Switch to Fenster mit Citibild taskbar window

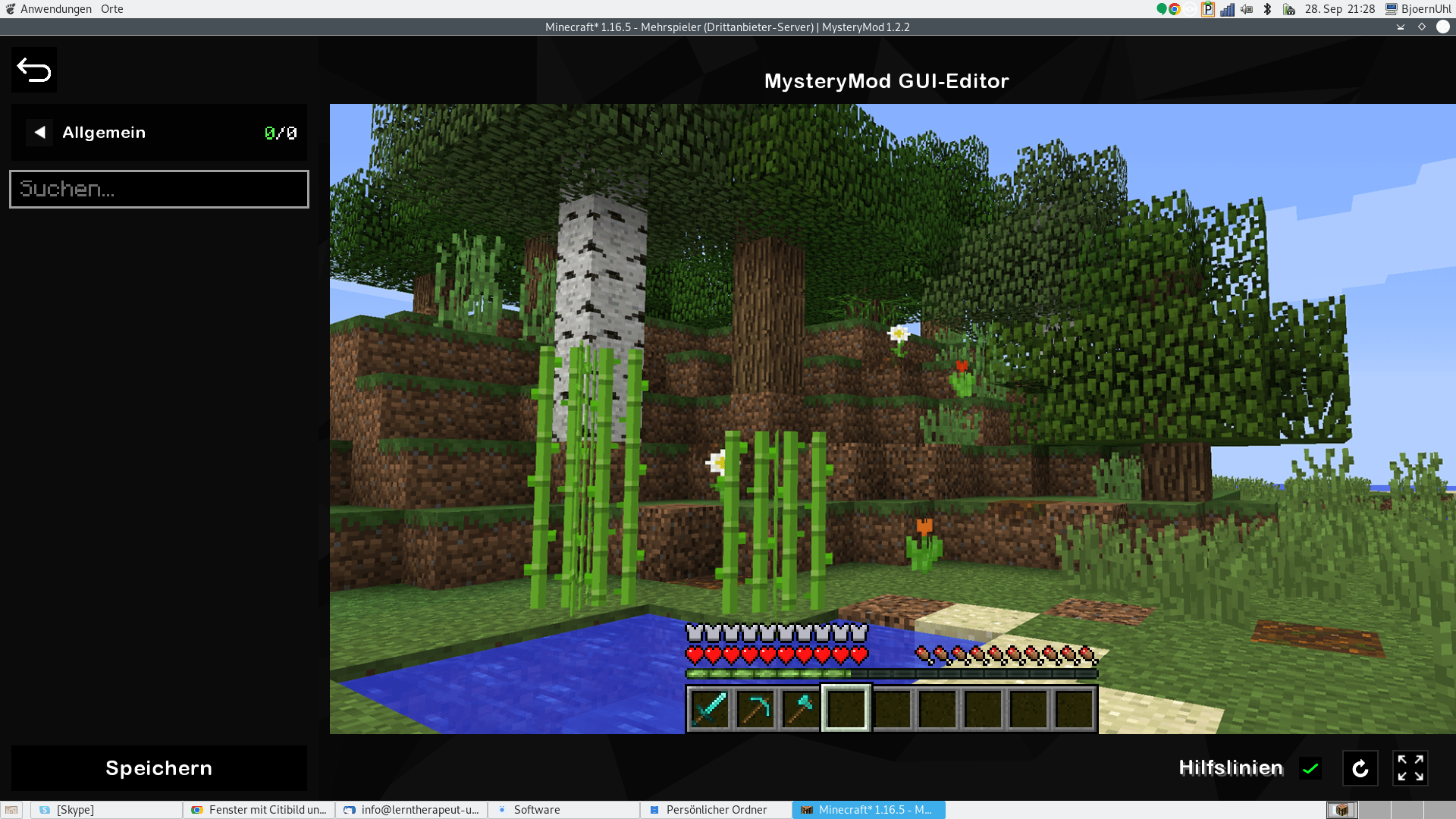(259, 810)
